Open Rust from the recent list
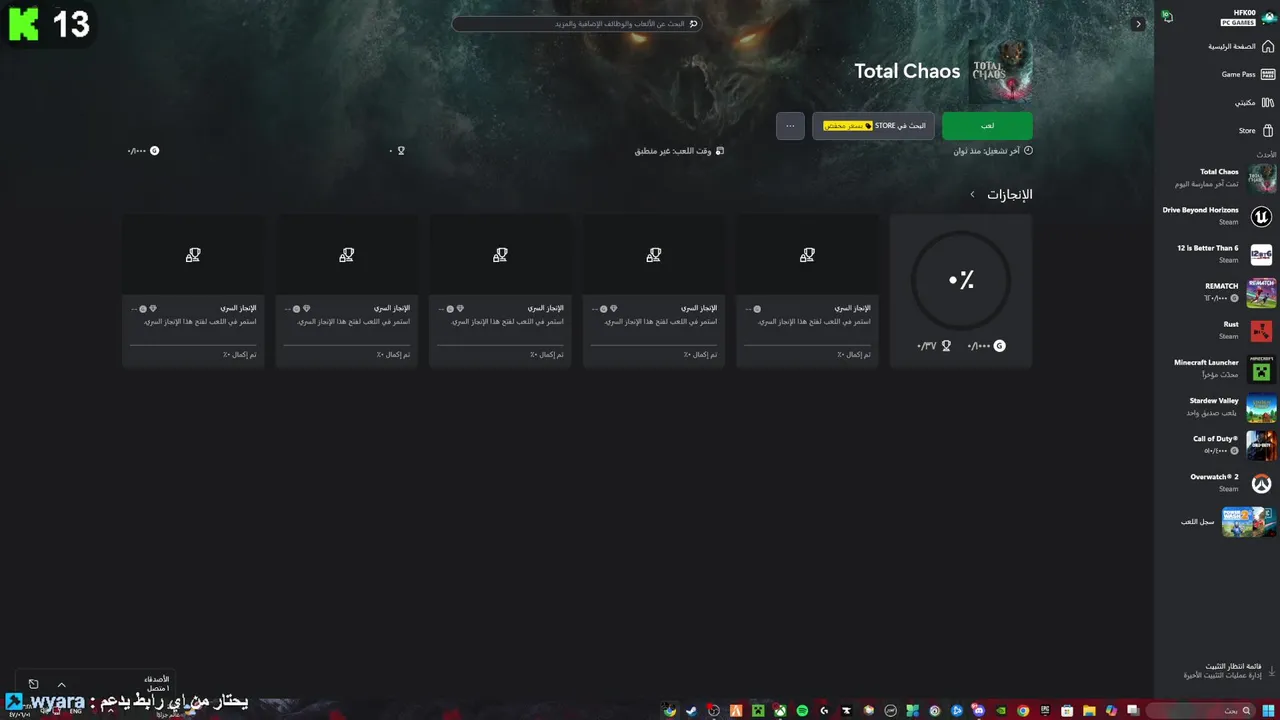 1218,330
